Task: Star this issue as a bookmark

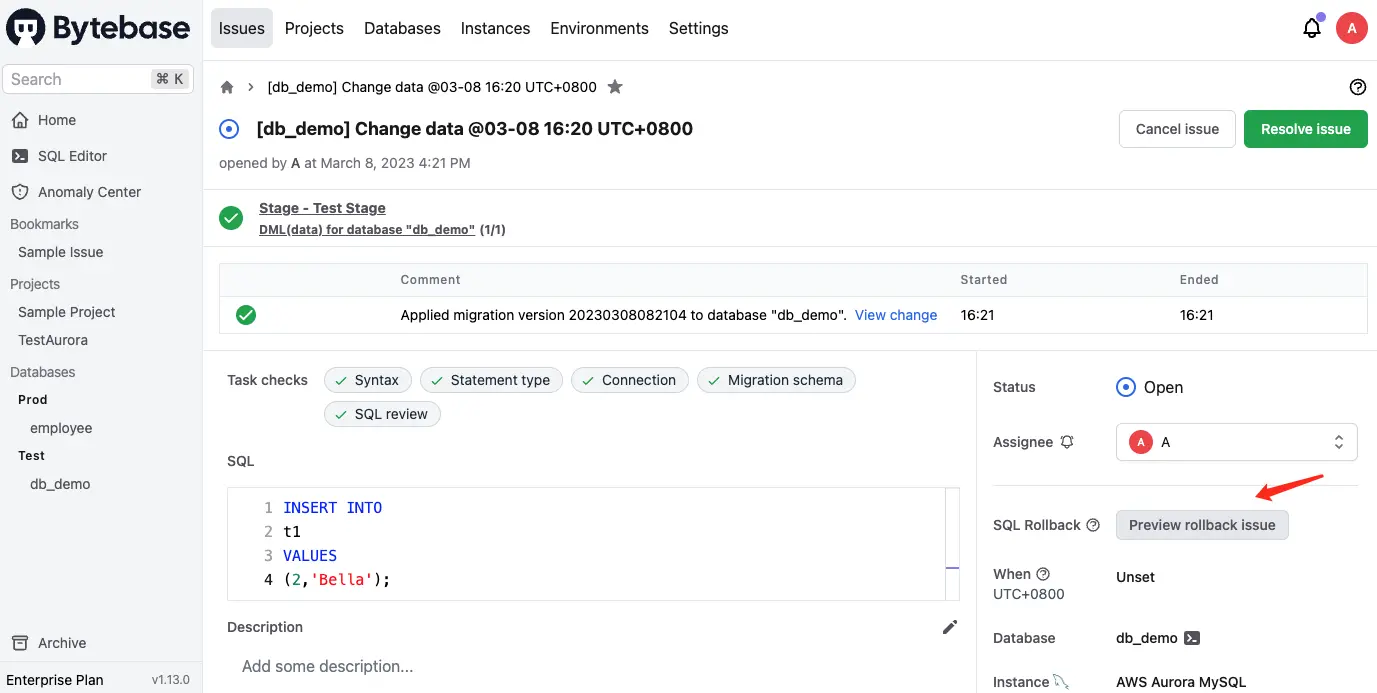Action: (x=615, y=87)
